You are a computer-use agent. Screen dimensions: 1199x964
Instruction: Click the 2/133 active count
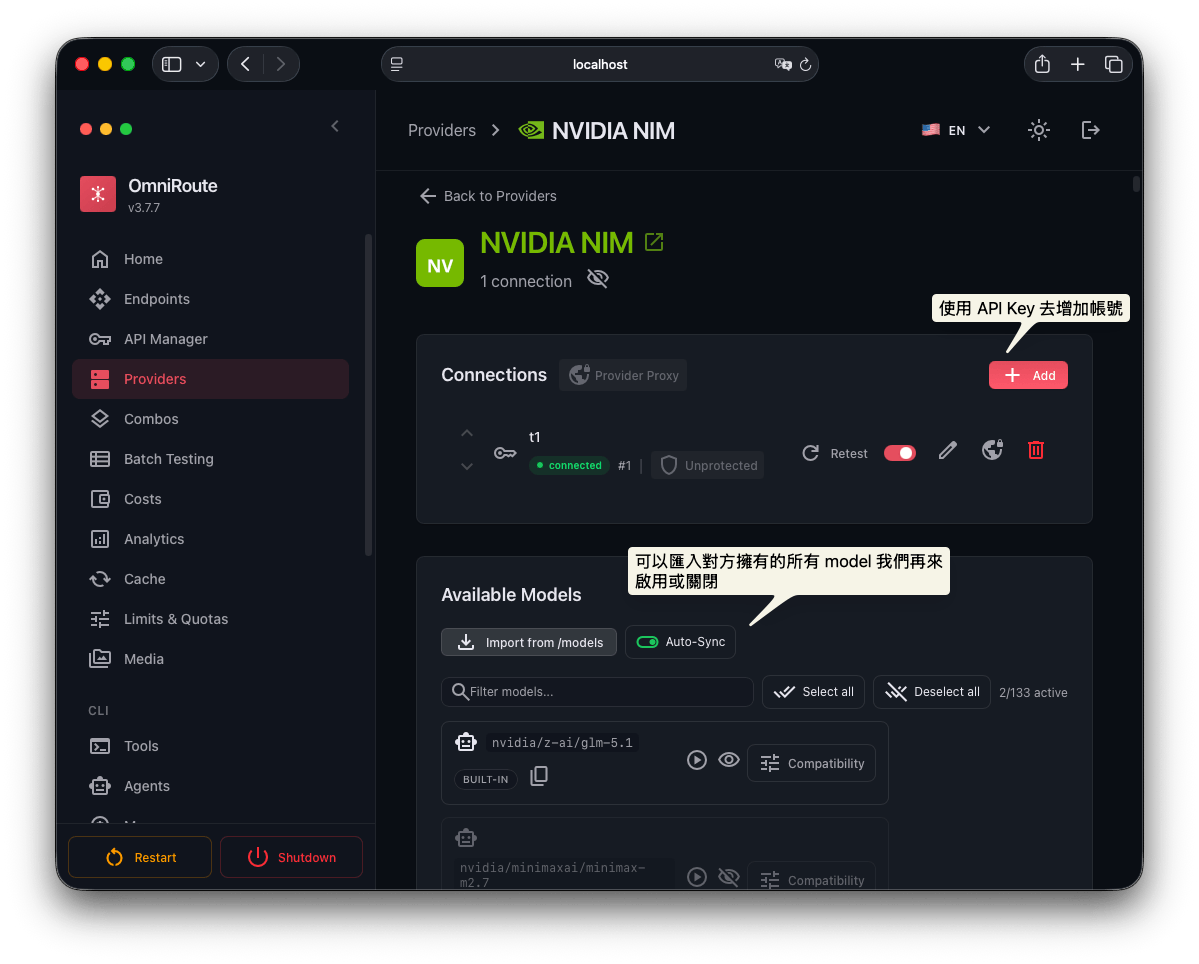point(1033,693)
